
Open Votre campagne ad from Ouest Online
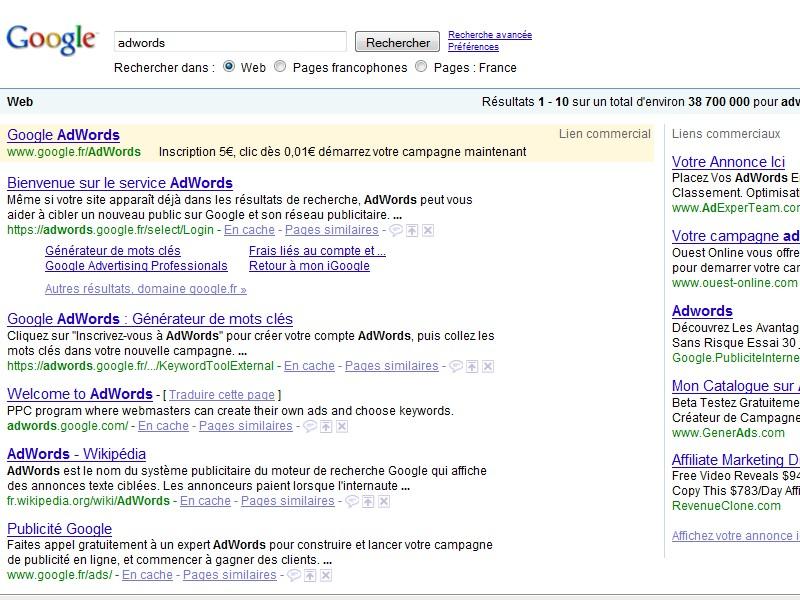pos(736,236)
